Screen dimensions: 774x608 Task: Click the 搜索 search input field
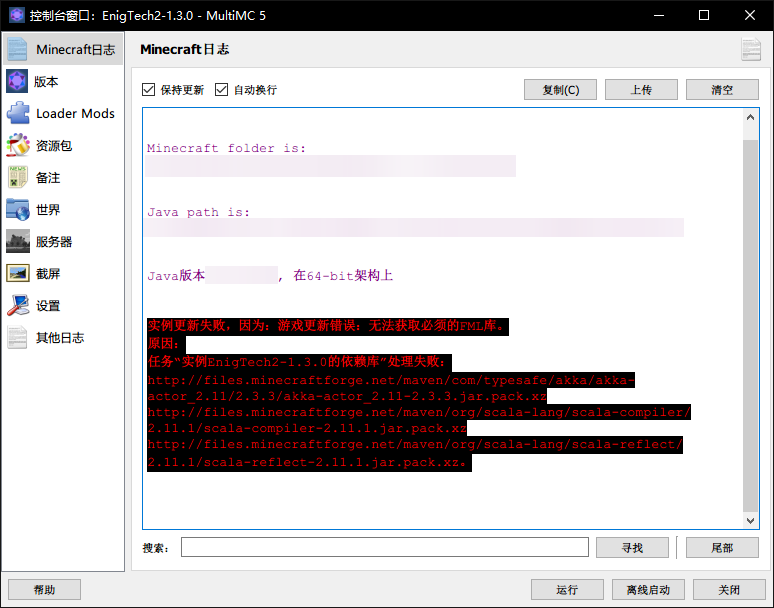384,547
